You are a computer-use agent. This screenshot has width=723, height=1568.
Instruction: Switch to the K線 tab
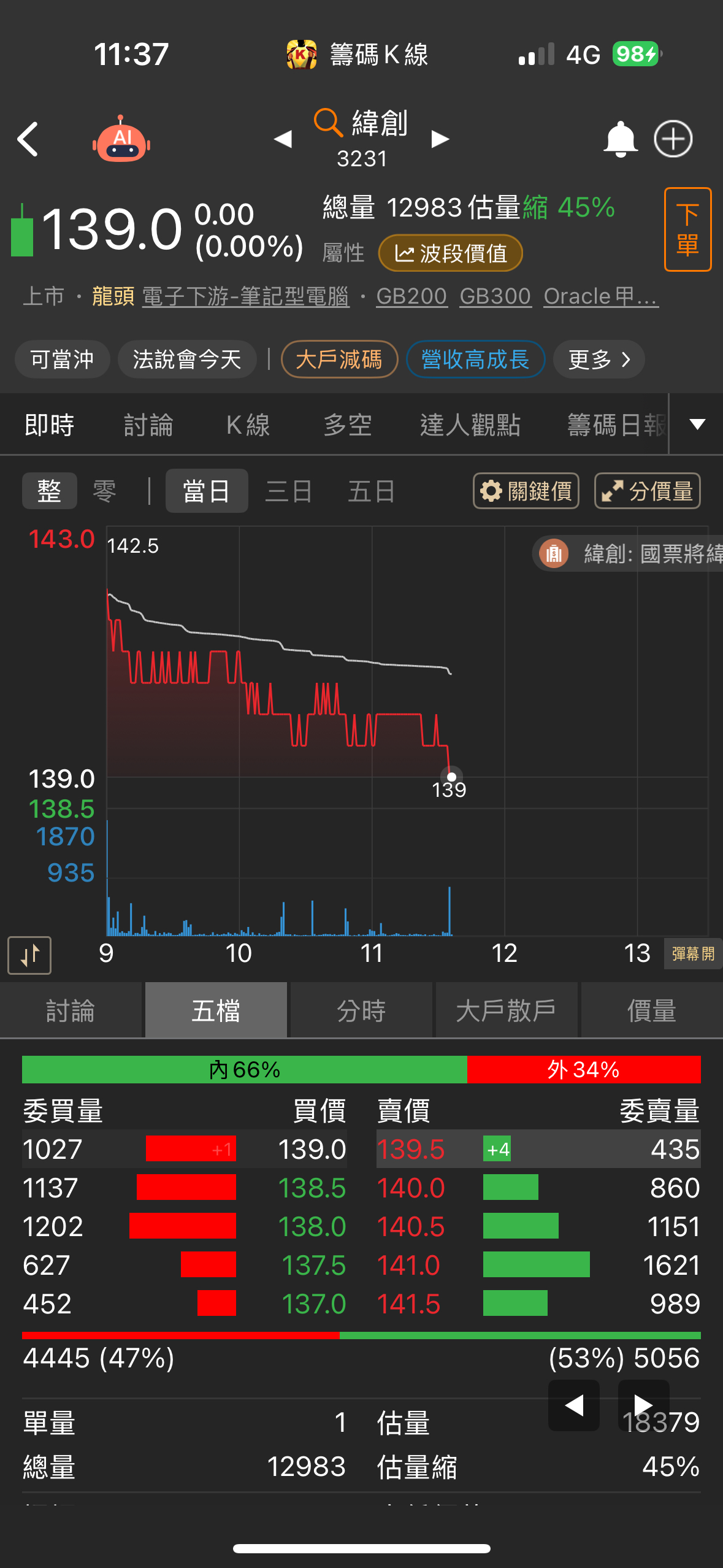[x=248, y=425]
